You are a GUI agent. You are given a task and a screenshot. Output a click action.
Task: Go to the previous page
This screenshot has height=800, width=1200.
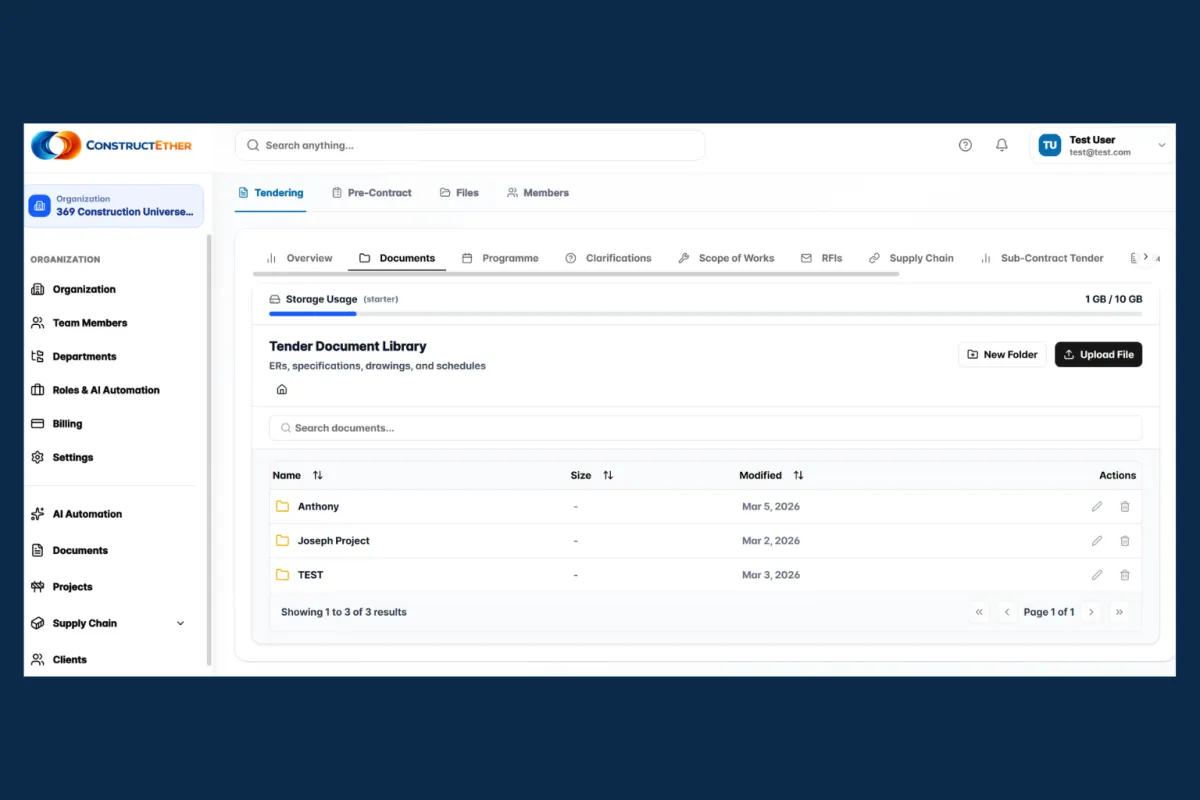[1007, 612]
